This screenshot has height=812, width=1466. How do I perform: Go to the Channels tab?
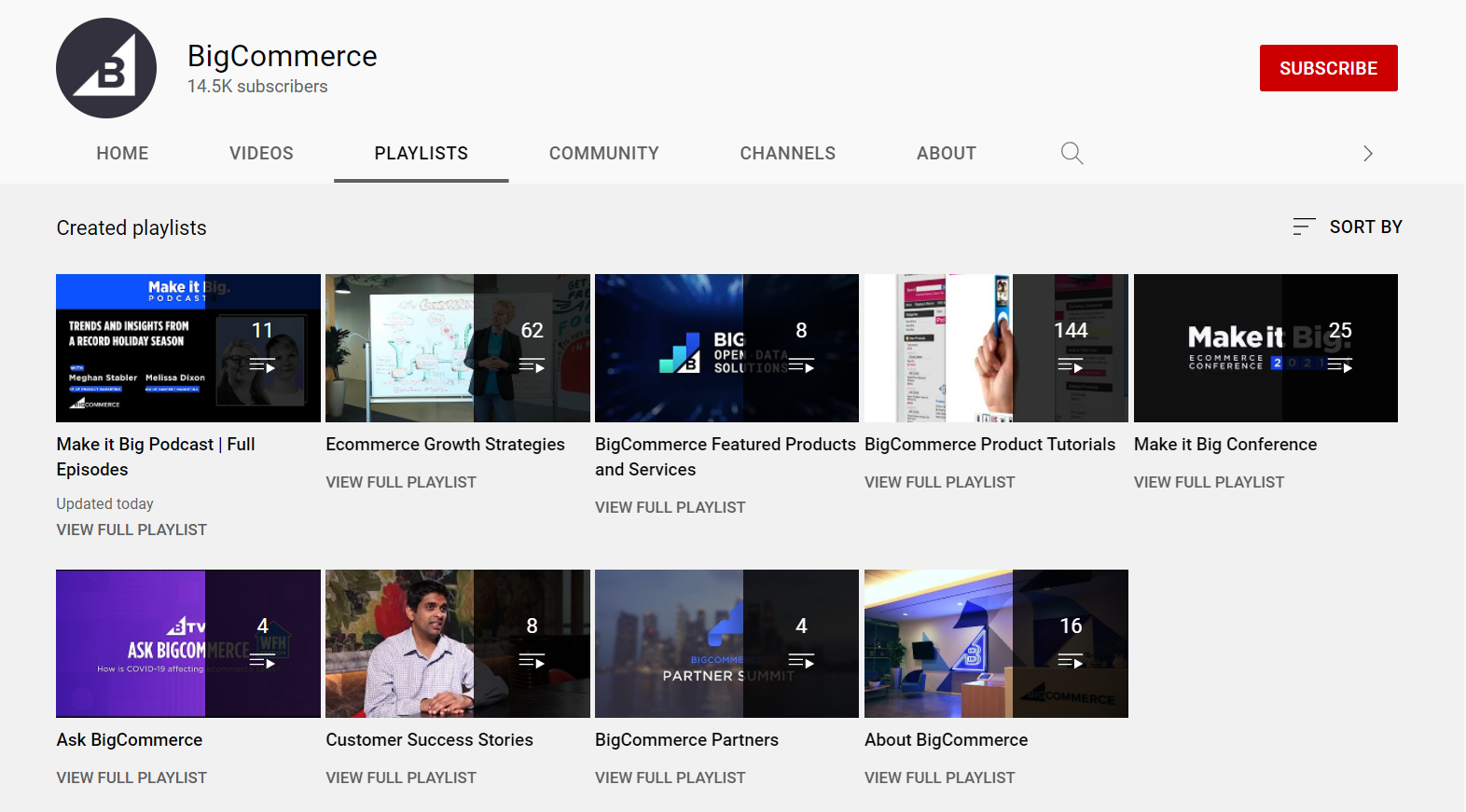click(788, 153)
